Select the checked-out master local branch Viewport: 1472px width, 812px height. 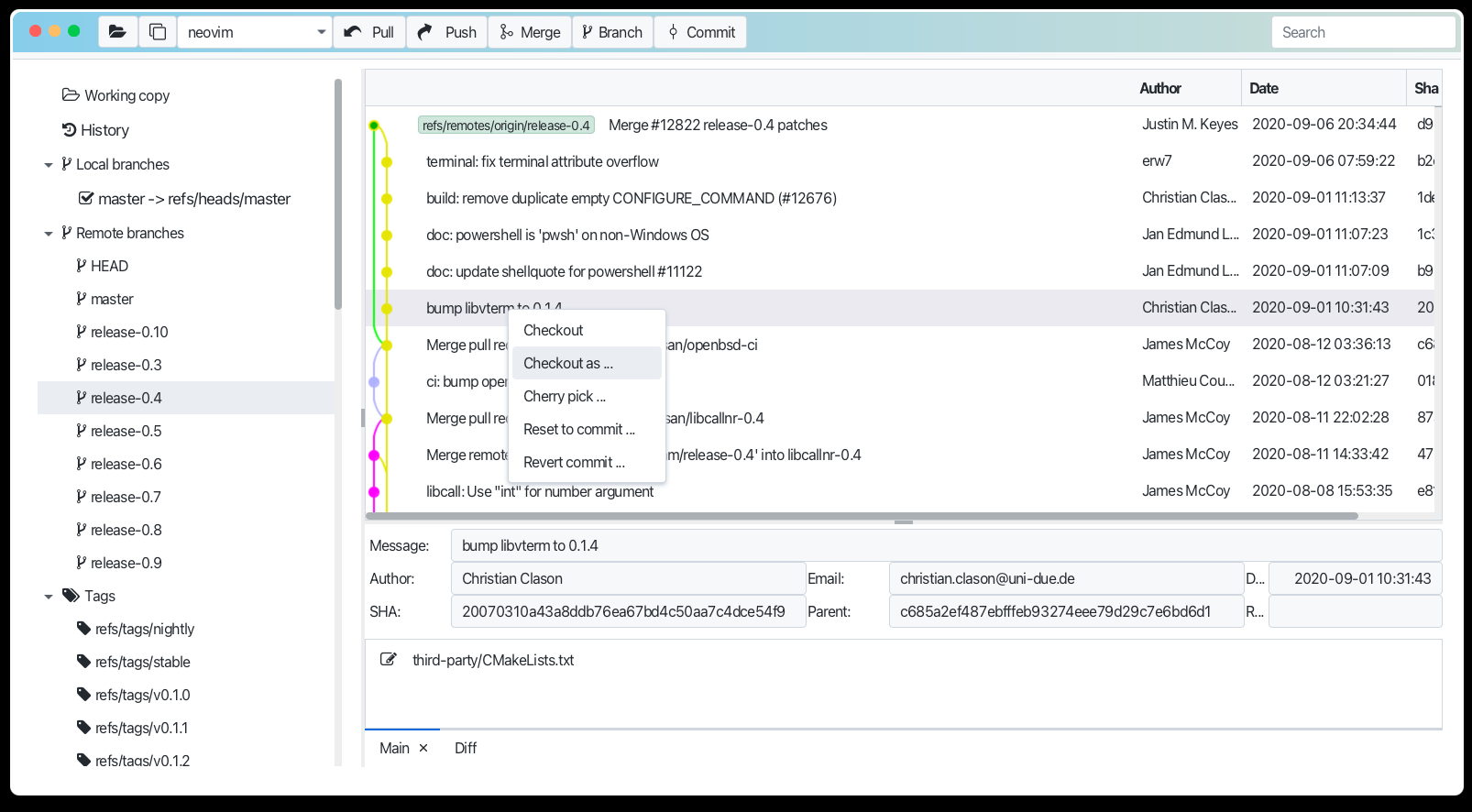185,199
